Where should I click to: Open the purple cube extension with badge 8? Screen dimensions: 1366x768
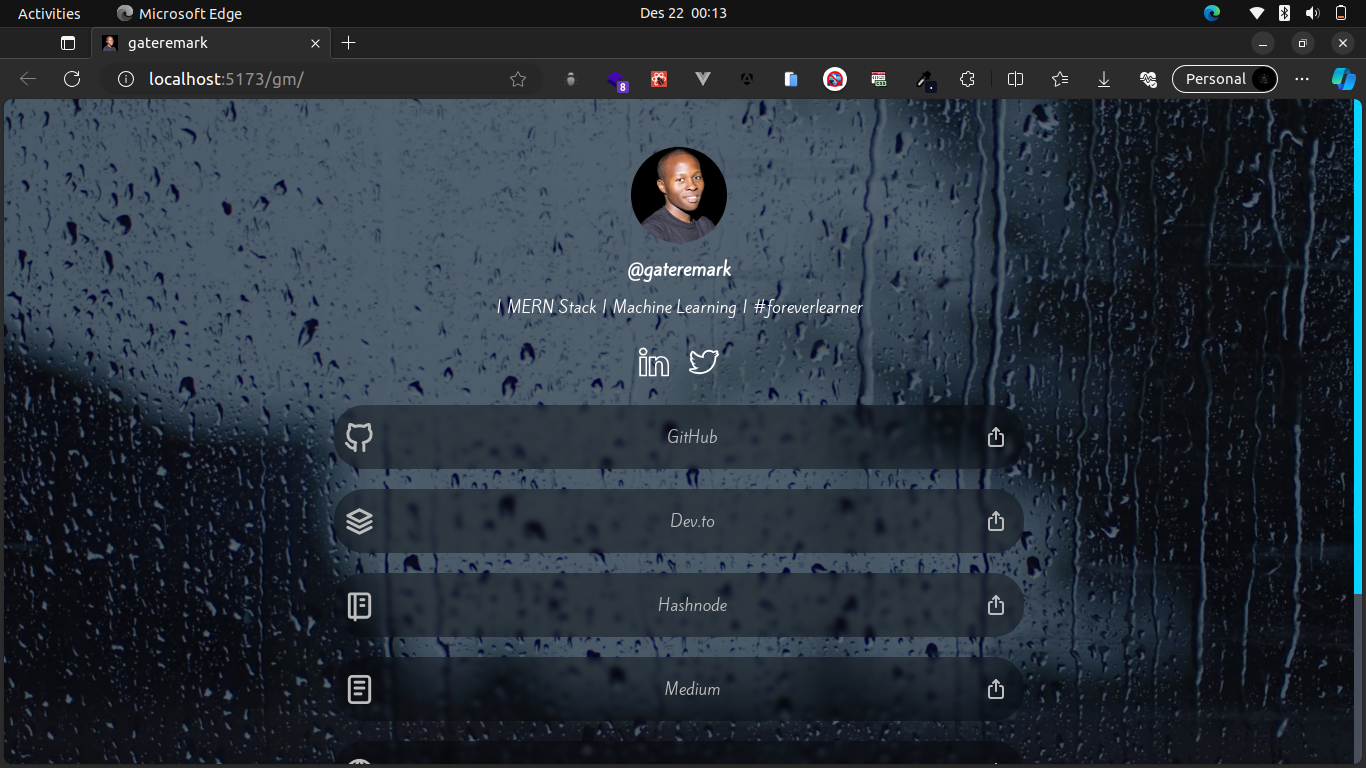coord(616,80)
